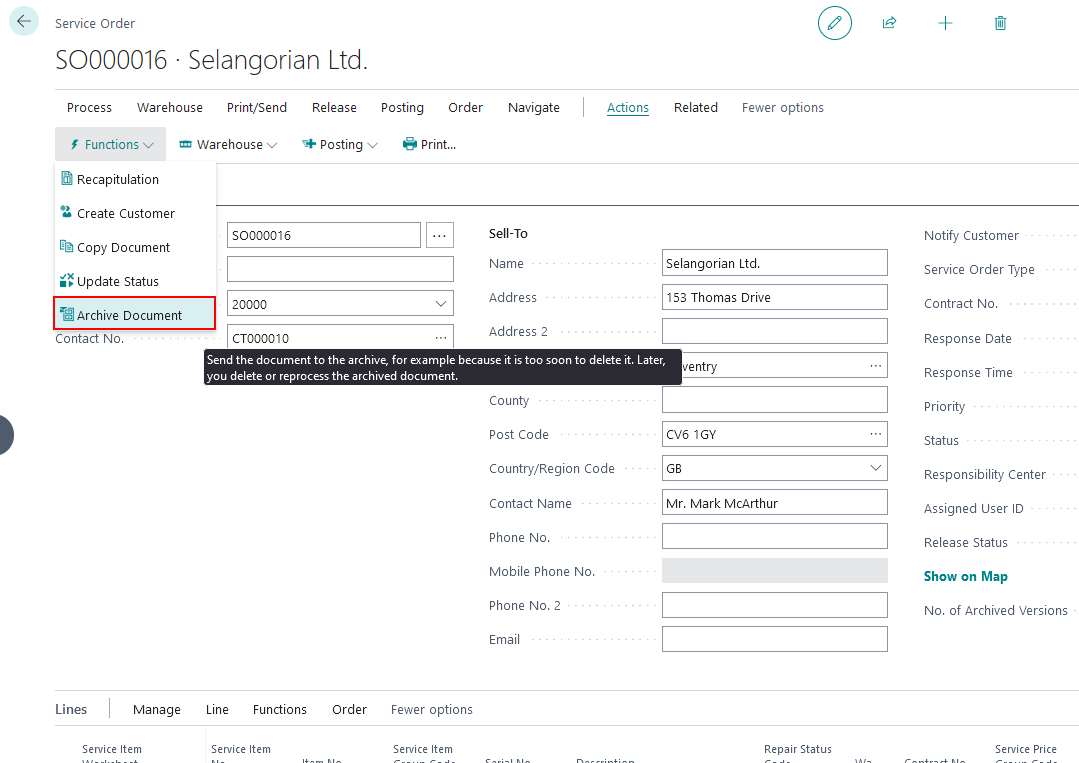The width and height of the screenshot is (1079, 763).
Task: Open the Related menu
Action: click(x=695, y=107)
